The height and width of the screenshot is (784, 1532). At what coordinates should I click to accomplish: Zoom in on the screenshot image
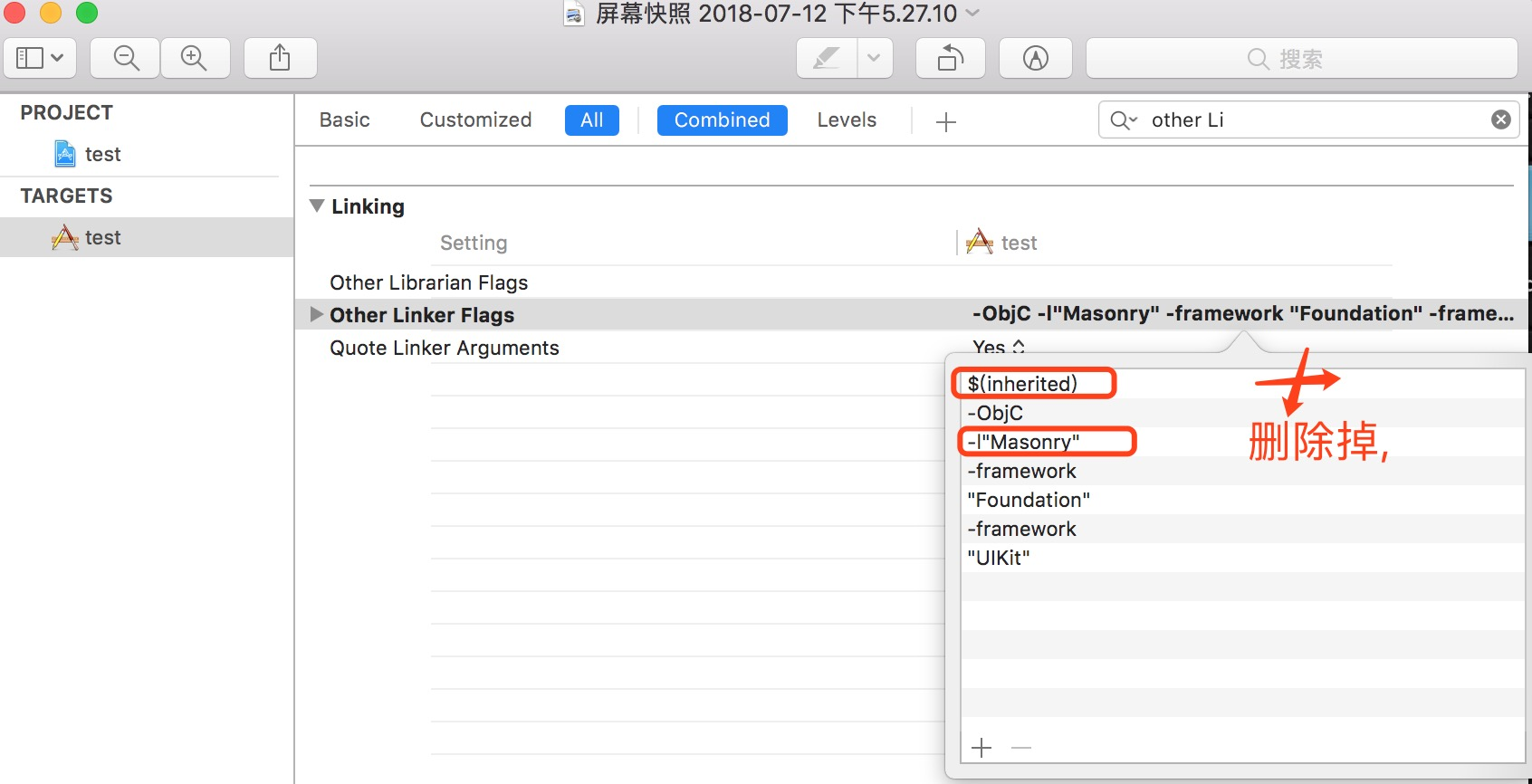click(x=195, y=58)
